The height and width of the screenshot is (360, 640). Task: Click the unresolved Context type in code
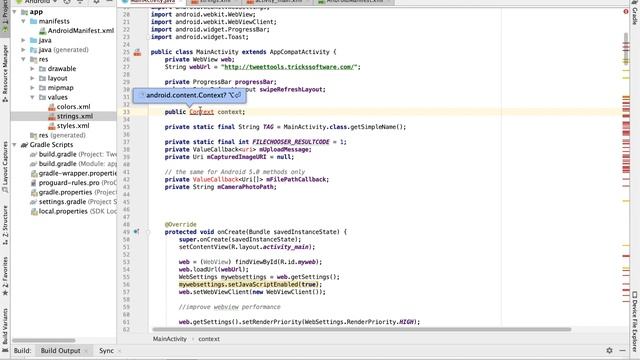[202, 112]
